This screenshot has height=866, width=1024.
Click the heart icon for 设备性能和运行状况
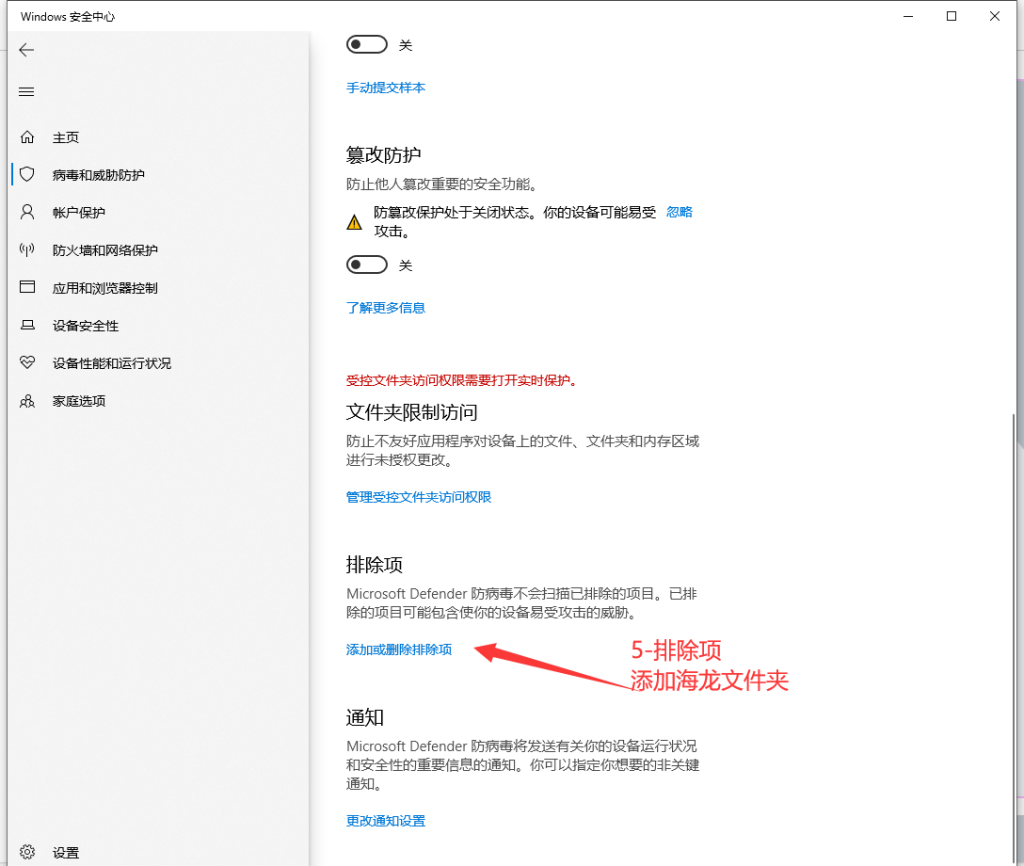click(27, 362)
